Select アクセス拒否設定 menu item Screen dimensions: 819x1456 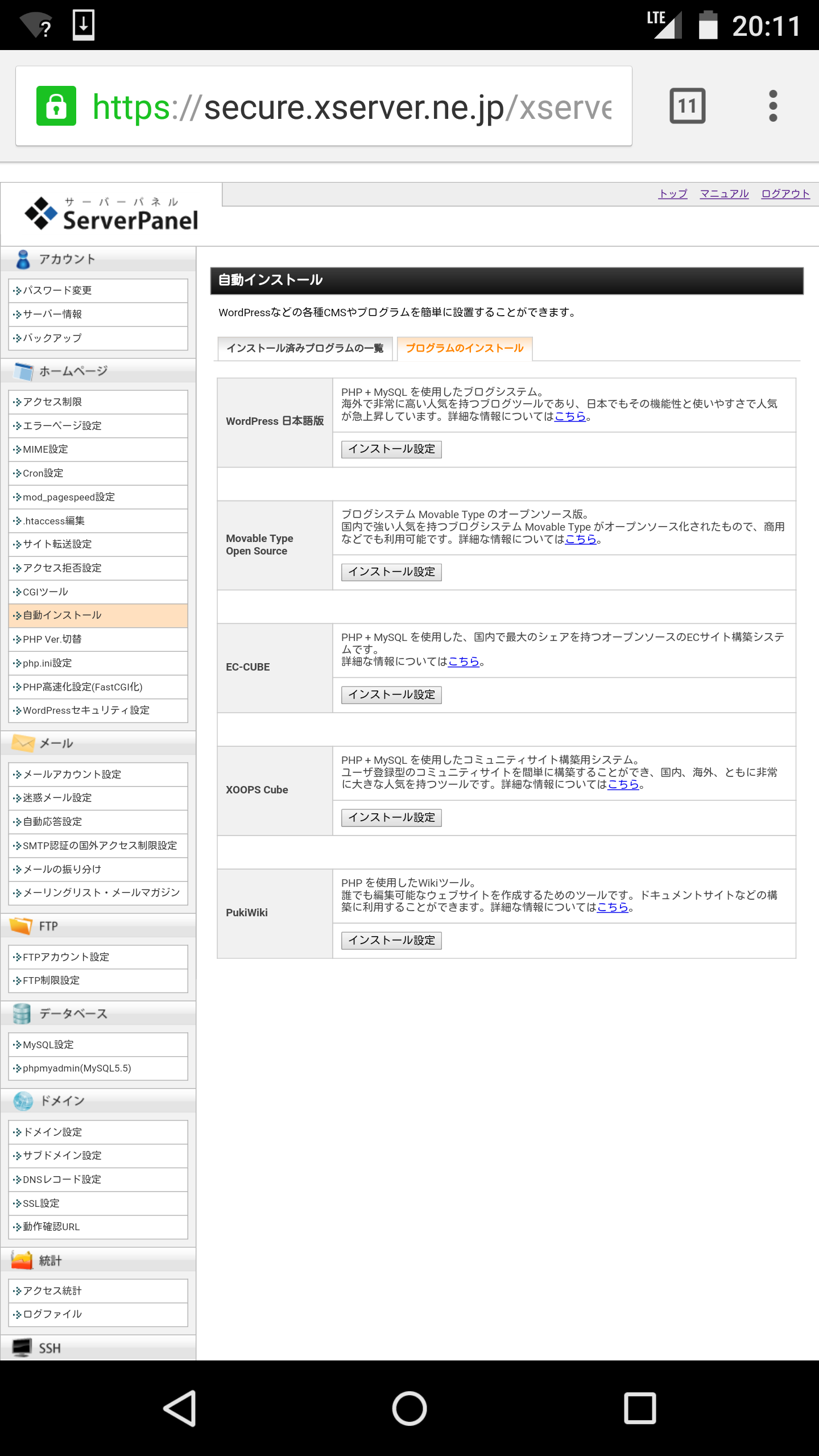coord(98,568)
